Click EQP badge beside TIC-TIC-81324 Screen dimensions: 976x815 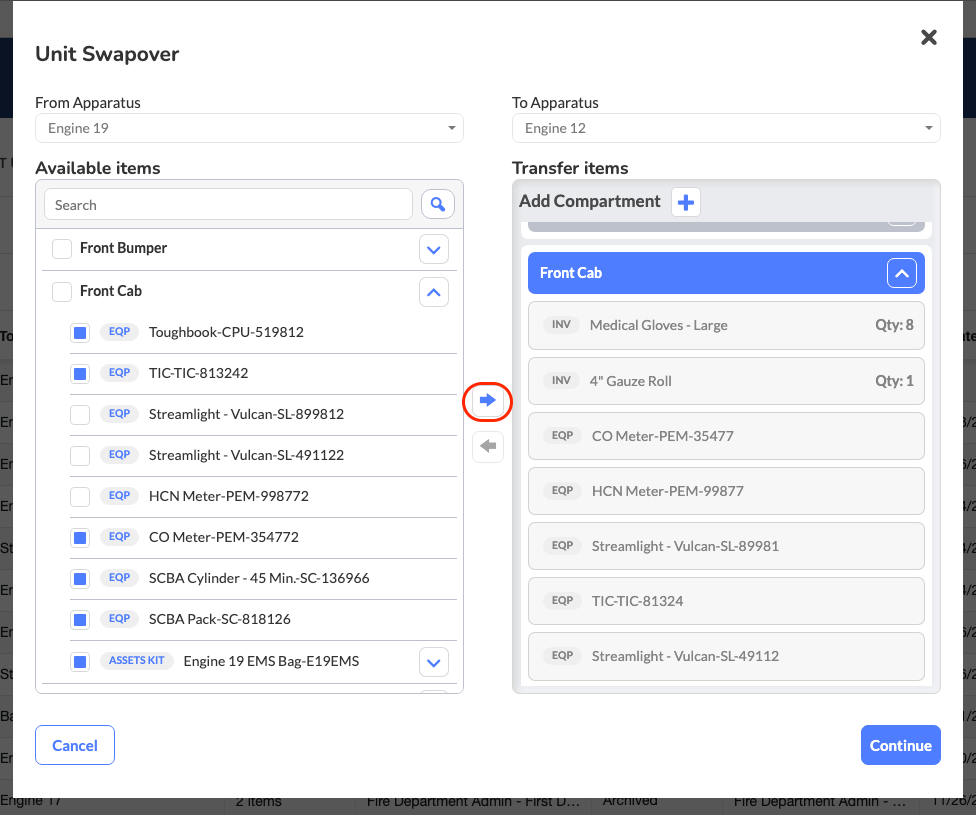562,601
